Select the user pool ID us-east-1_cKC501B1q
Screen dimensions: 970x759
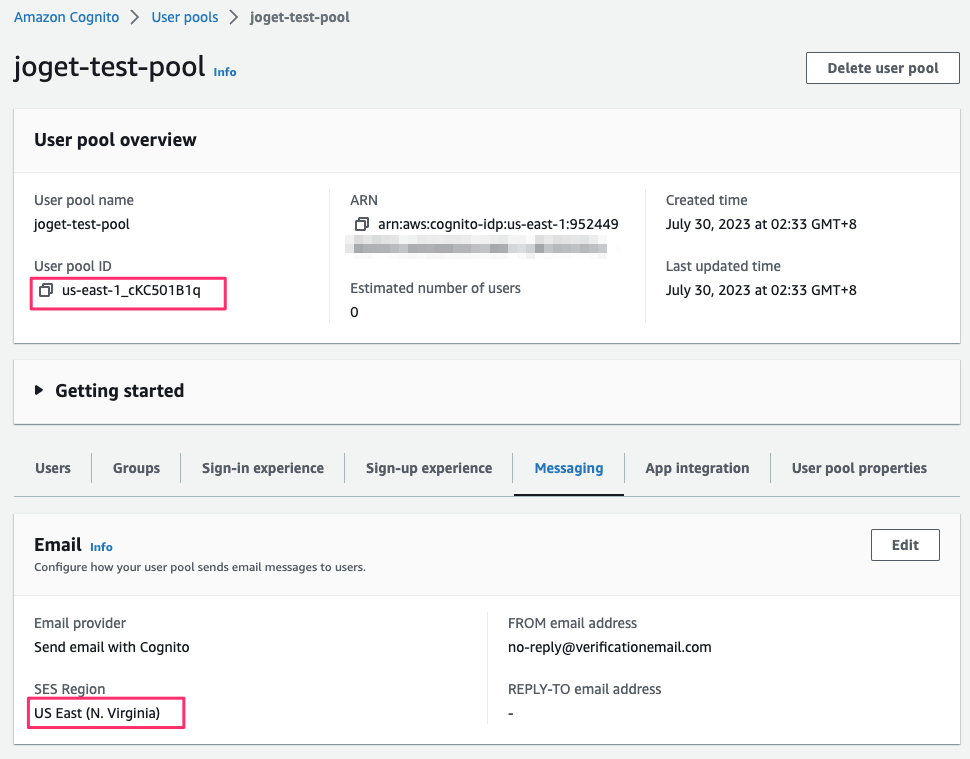tap(131, 290)
